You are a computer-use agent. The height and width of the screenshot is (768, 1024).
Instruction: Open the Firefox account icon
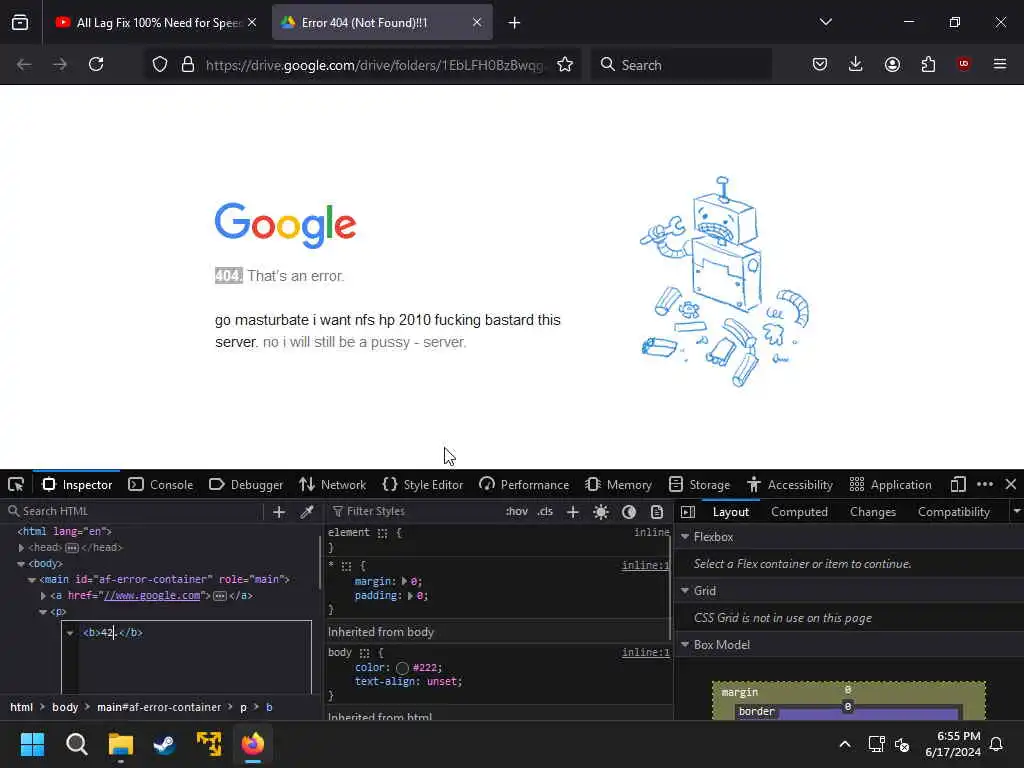[x=892, y=64]
